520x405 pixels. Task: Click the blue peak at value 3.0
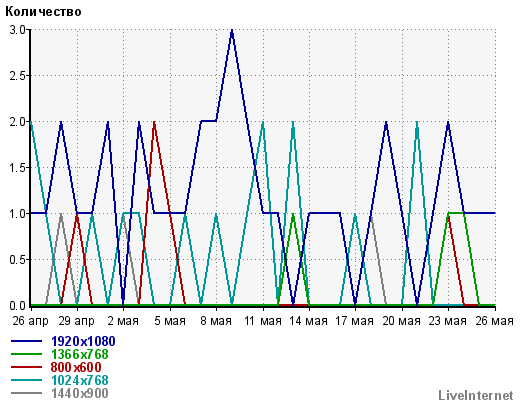(x=232, y=31)
